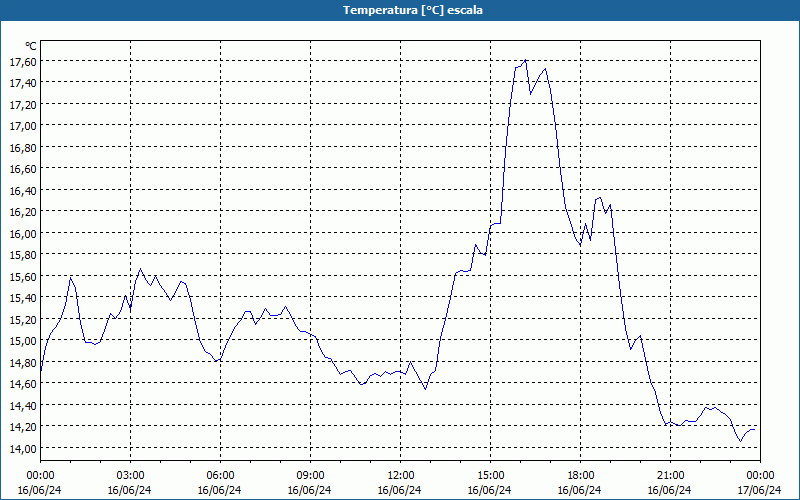Click the °C unit label
The height and width of the screenshot is (500, 800).
[x=31, y=46]
